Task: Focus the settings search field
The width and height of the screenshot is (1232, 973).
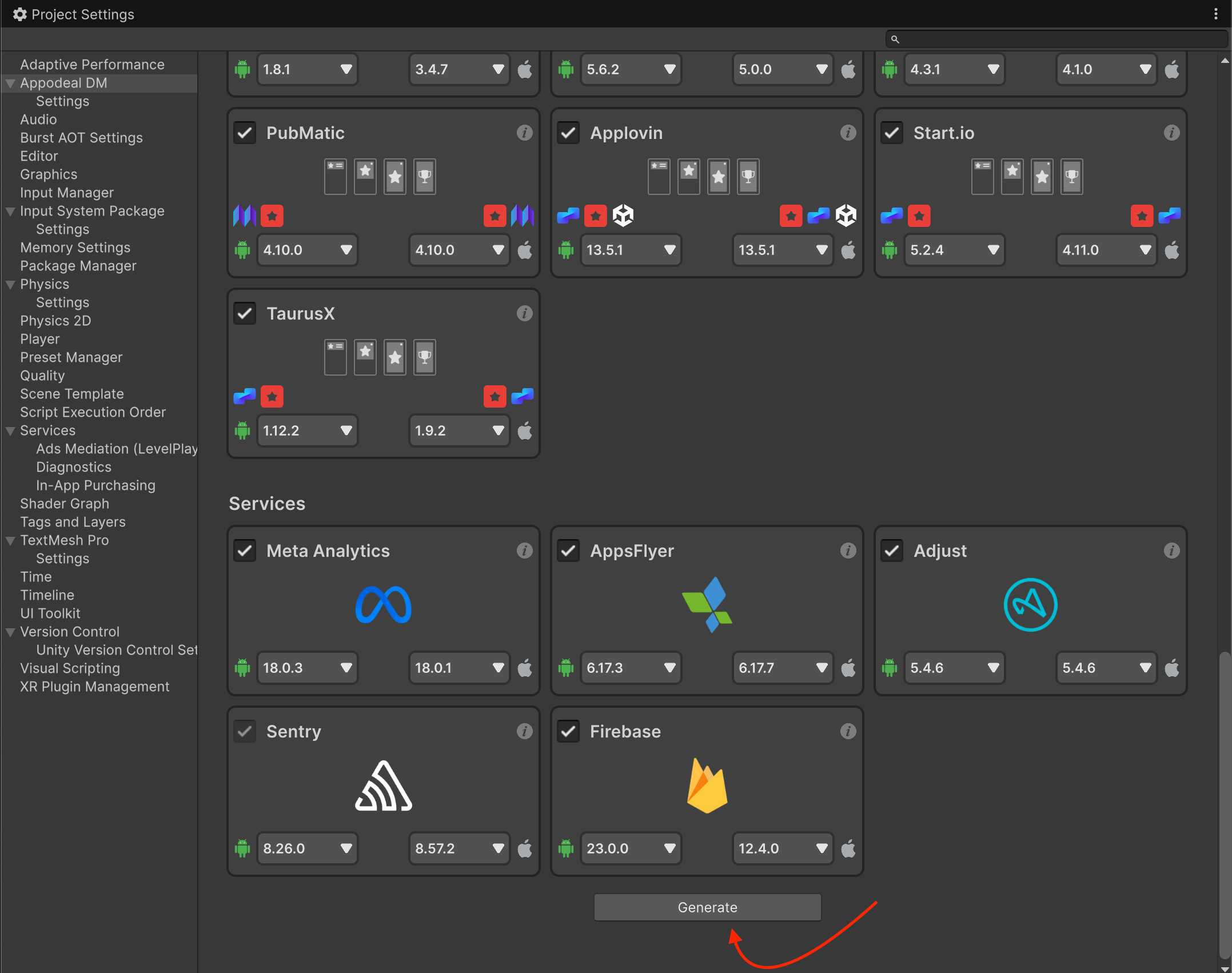Action: tap(1056, 39)
